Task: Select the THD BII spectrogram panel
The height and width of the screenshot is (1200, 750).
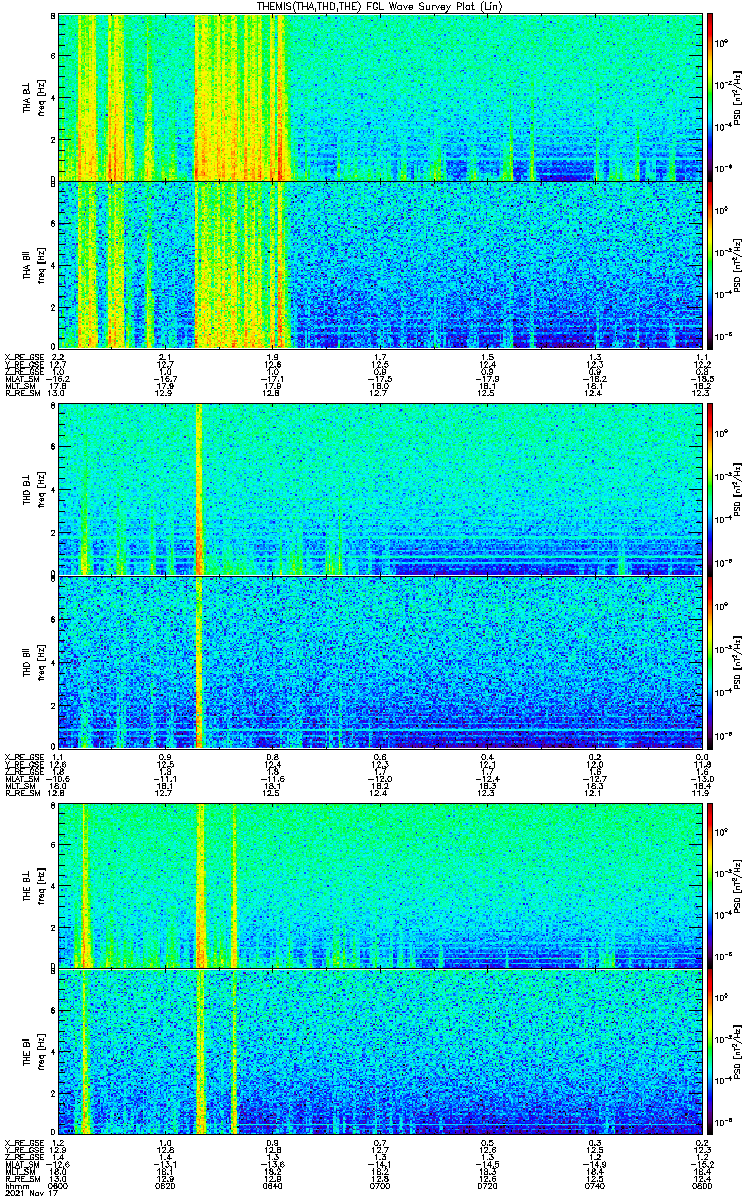Action: click(x=380, y=661)
